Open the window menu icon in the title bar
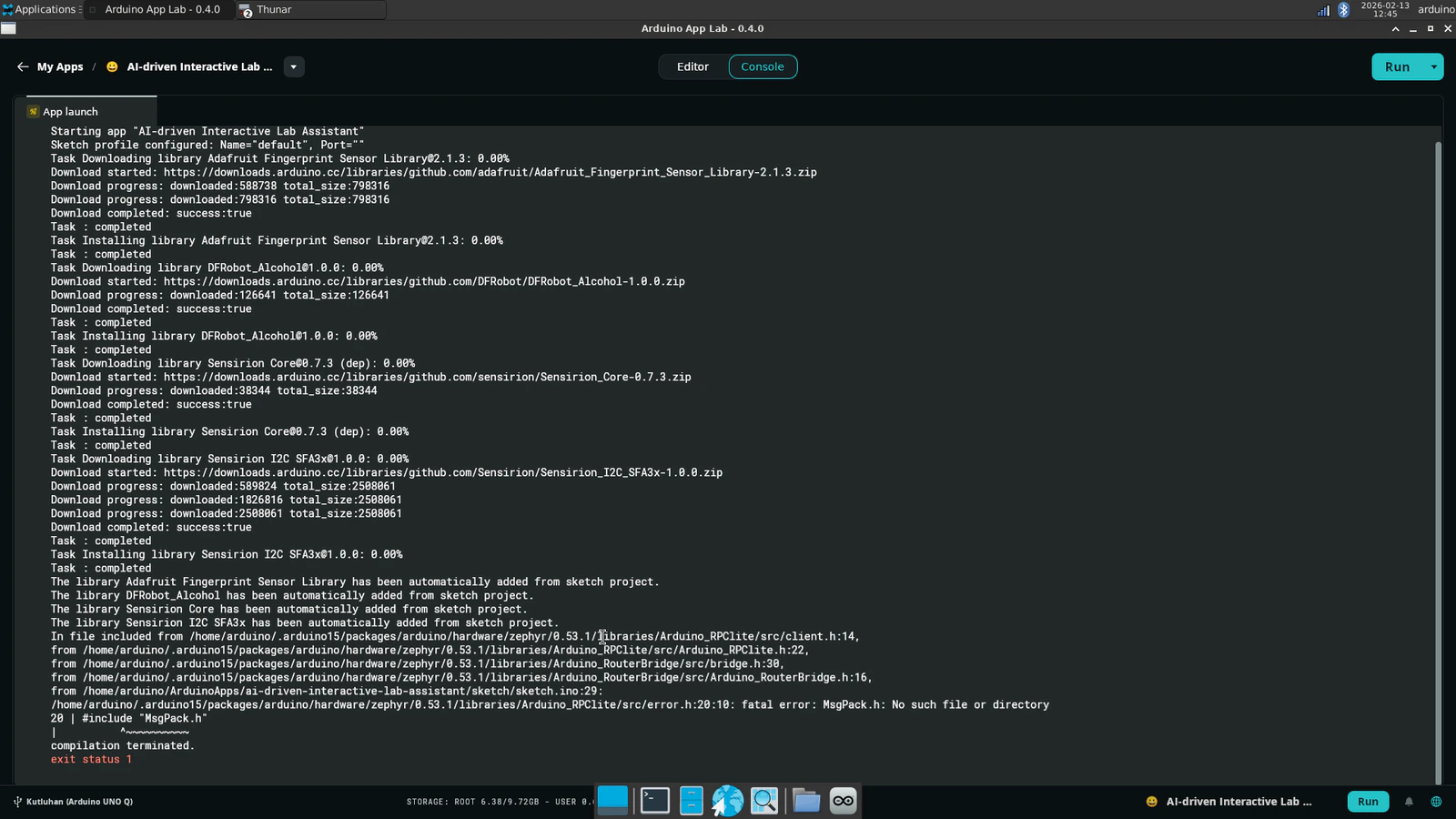Image resolution: width=1456 pixels, height=819 pixels. pyautogui.click(x=8, y=28)
